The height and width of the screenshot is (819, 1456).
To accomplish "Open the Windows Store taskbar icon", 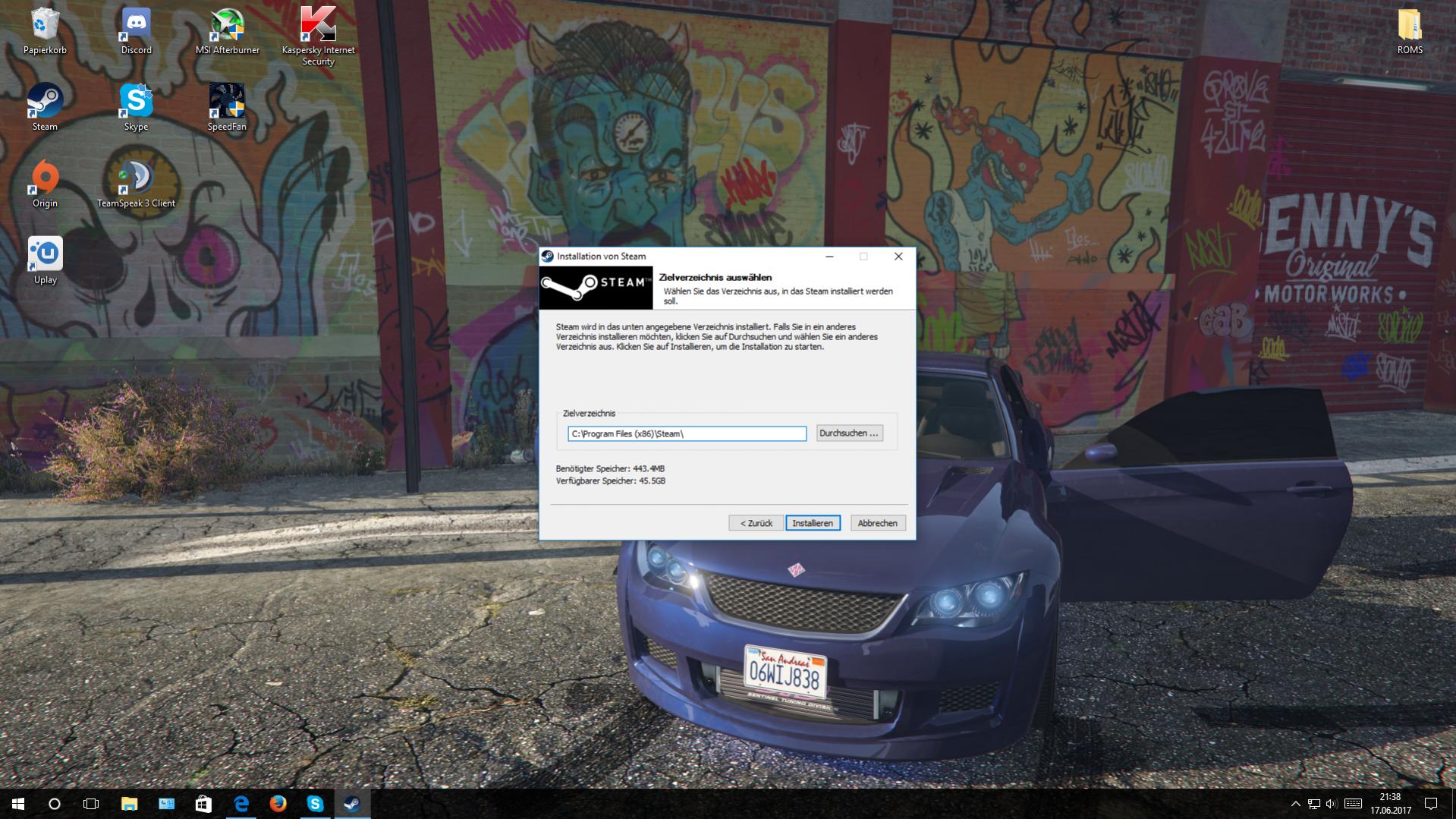I will click(203, 804).
